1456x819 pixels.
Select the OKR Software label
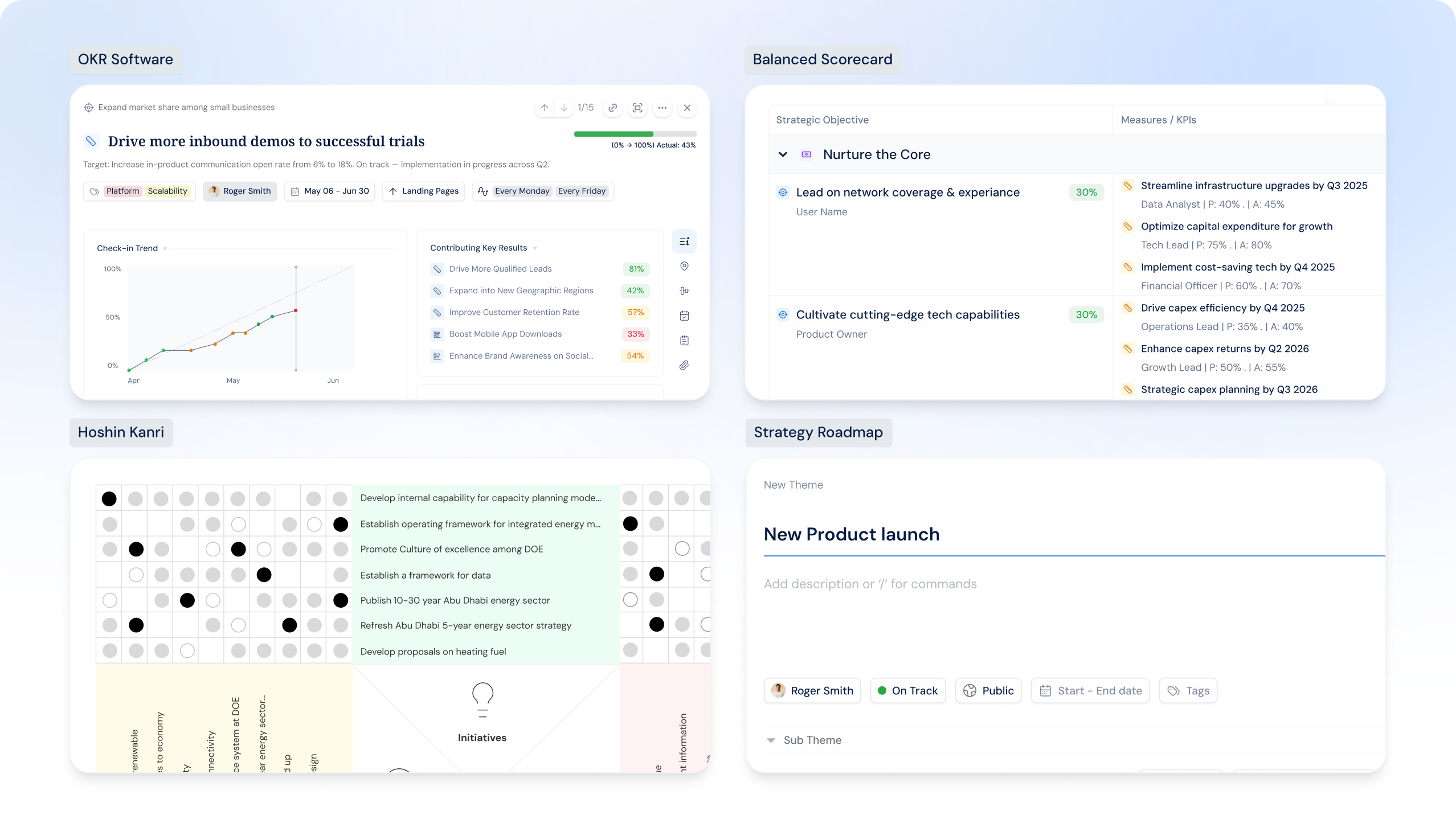point(125,59)
